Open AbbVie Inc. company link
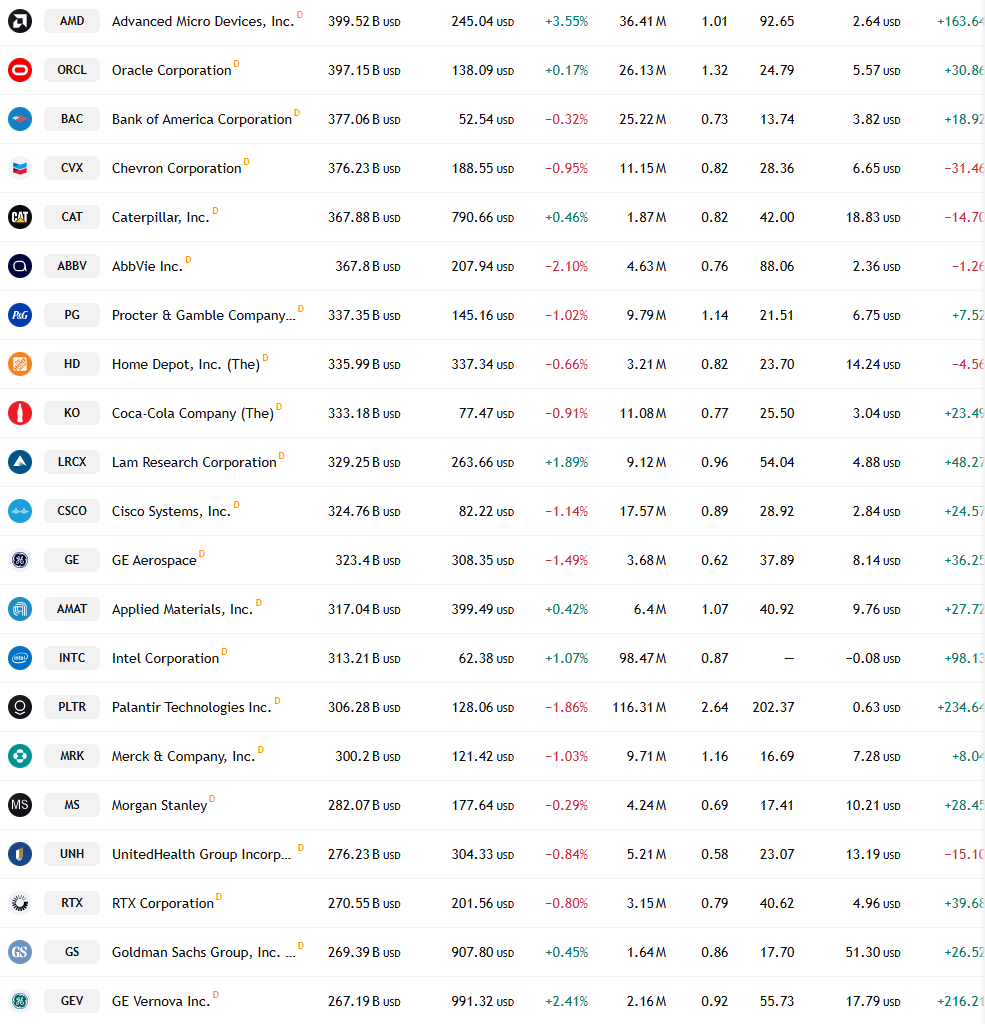 [x=147, y=266]
